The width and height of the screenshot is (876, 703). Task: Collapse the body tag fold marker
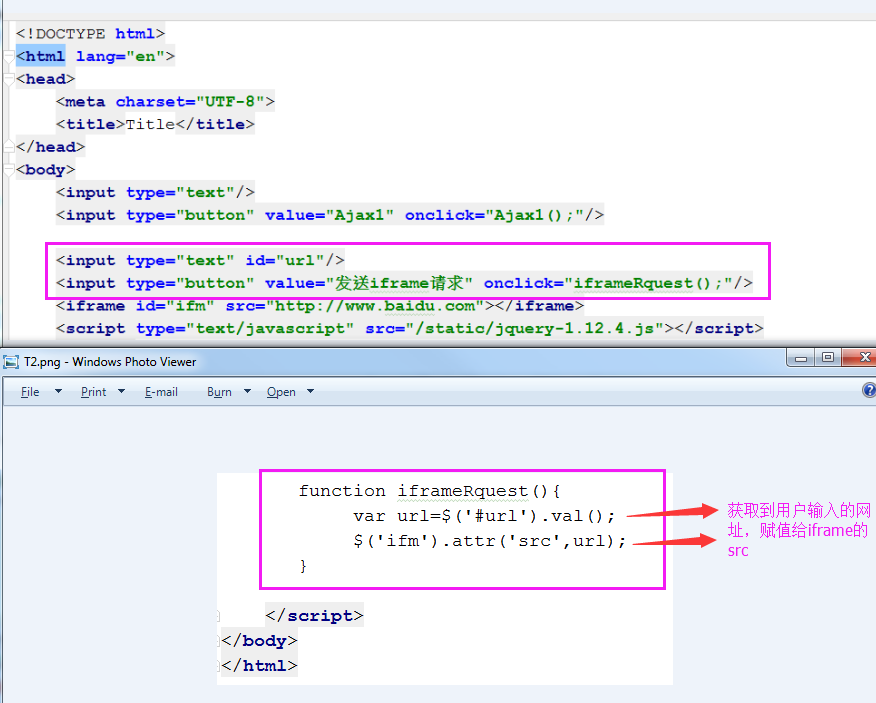[8, 170]
